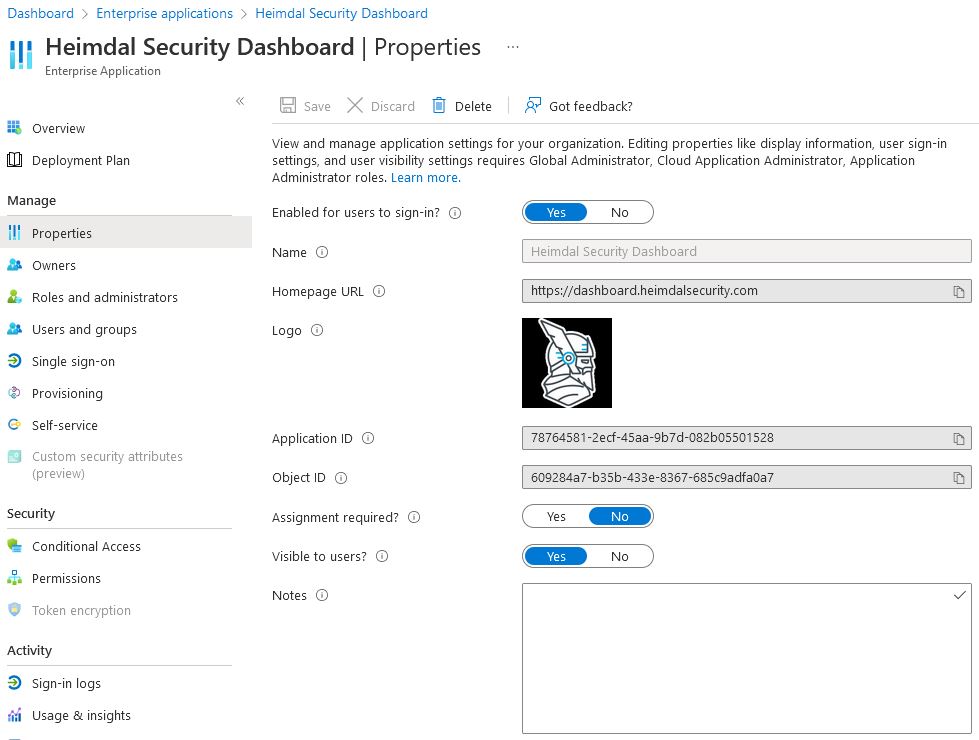
Task: Click the Sign-in logs arrow icon
Action: coord(14,683)
